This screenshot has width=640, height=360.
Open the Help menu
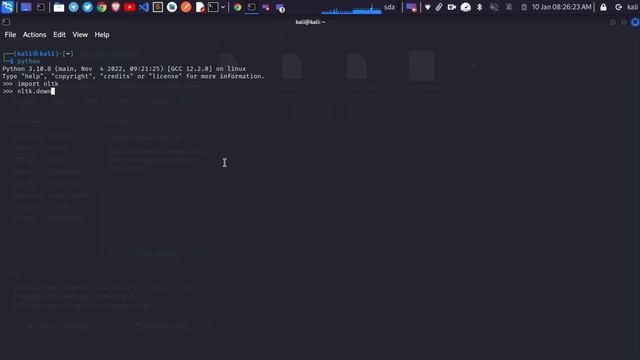tap(102, 35)
